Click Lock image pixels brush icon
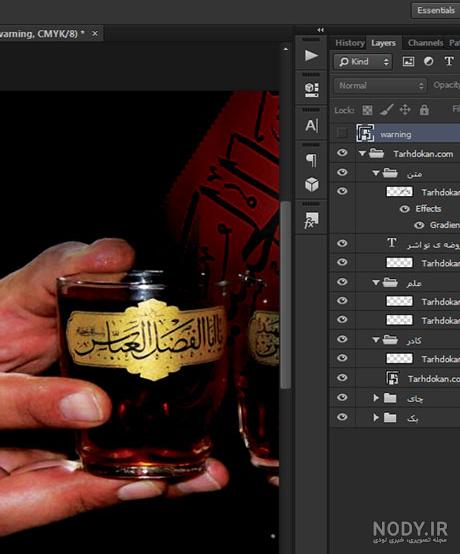 coord(387,110)
